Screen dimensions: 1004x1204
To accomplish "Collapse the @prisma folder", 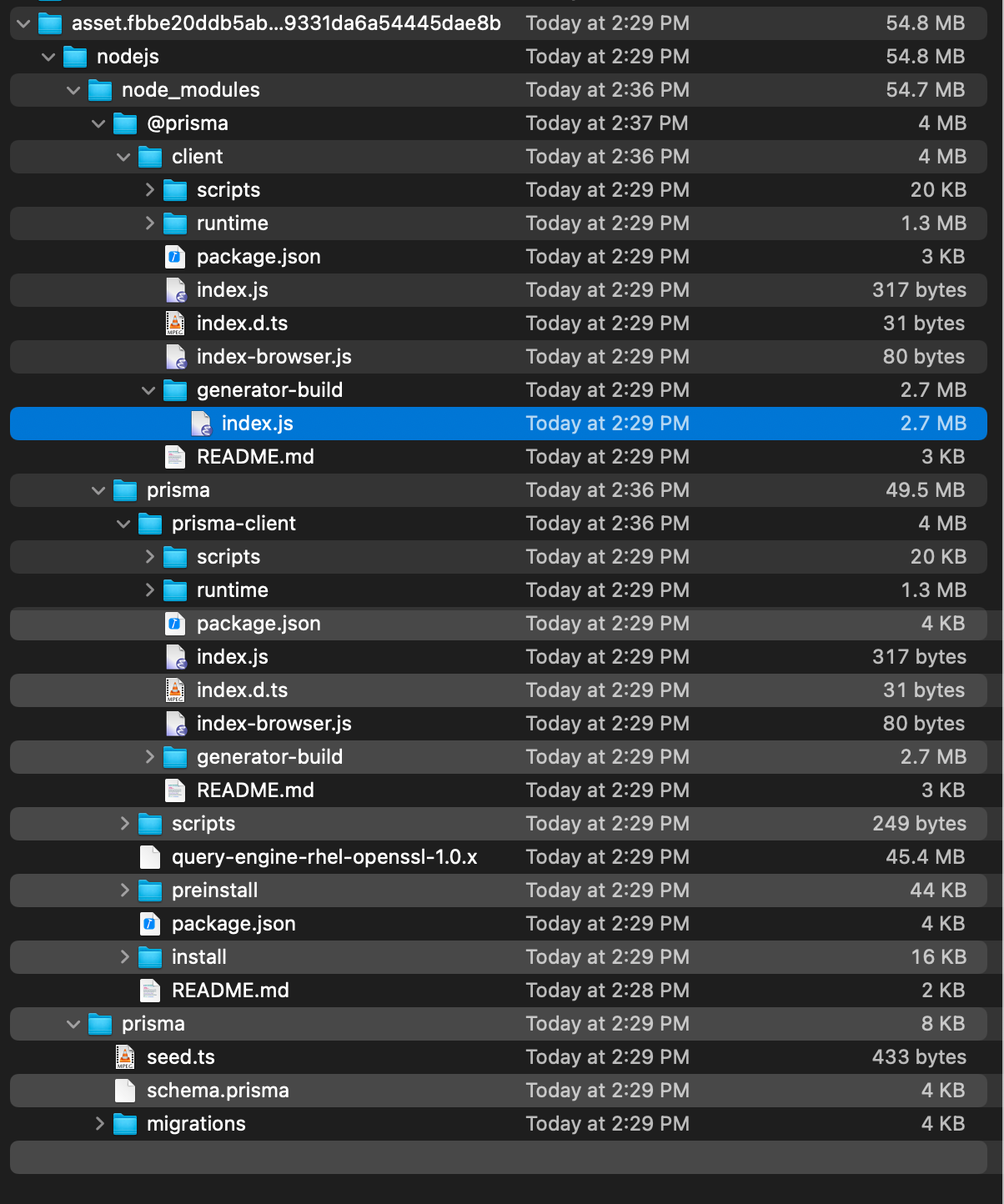I will (98, 123).
